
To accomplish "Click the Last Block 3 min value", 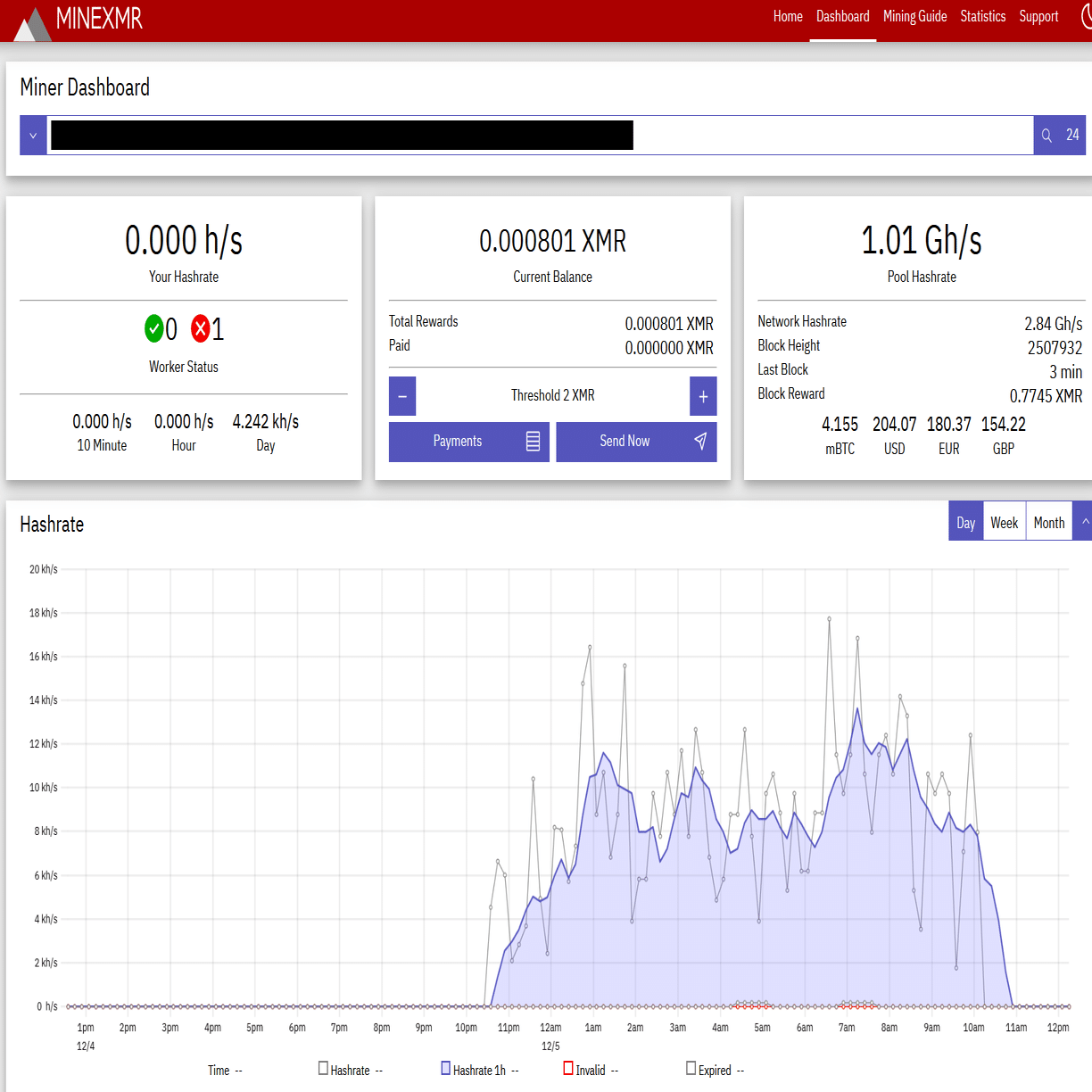I will 1065,372.
